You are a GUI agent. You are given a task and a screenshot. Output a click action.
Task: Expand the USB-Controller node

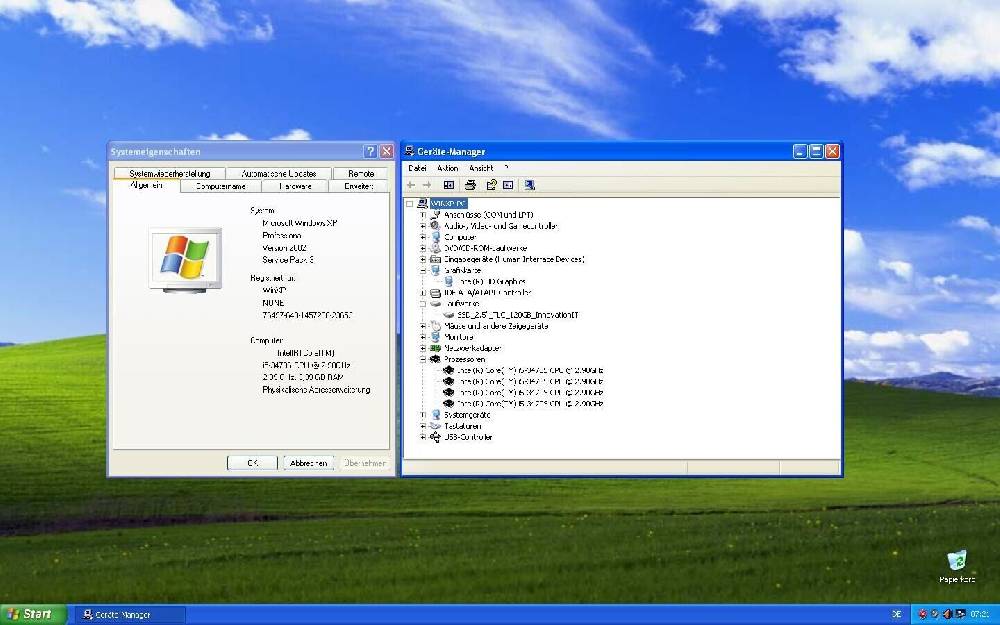tap(422, 438)
